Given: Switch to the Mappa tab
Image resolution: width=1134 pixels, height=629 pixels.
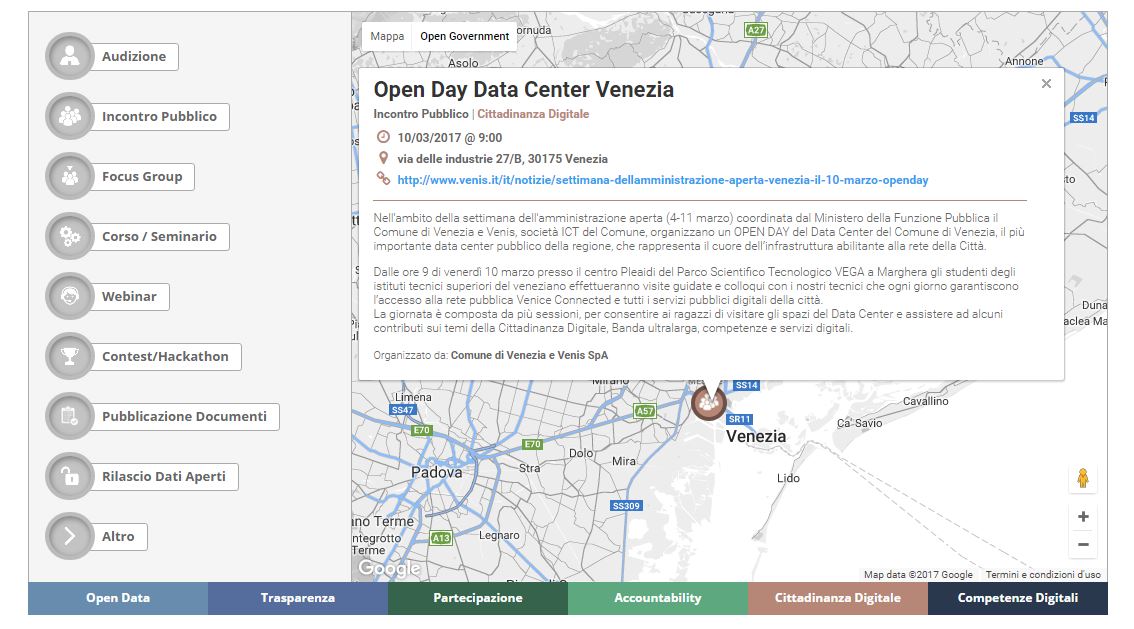Looking at the screenshot, I should [385, 36].
